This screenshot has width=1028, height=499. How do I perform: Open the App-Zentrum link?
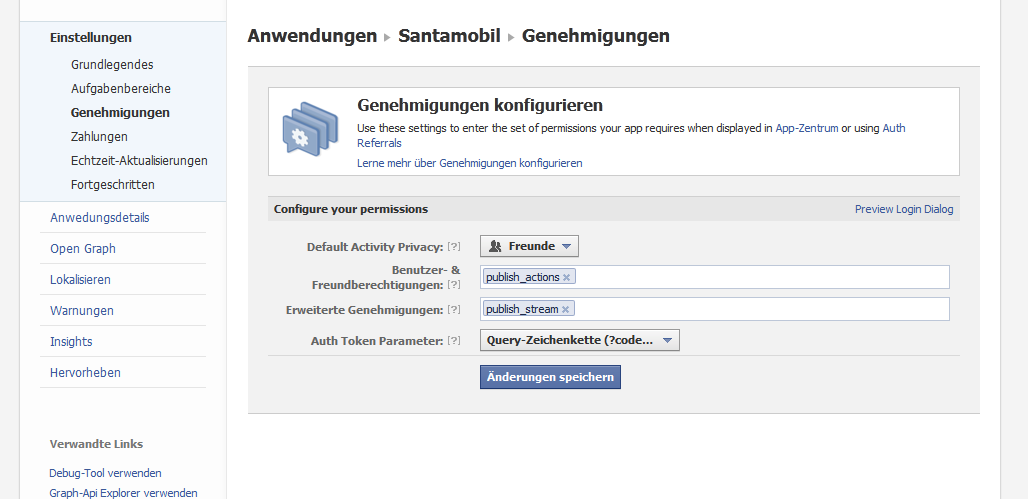[806, 128]
